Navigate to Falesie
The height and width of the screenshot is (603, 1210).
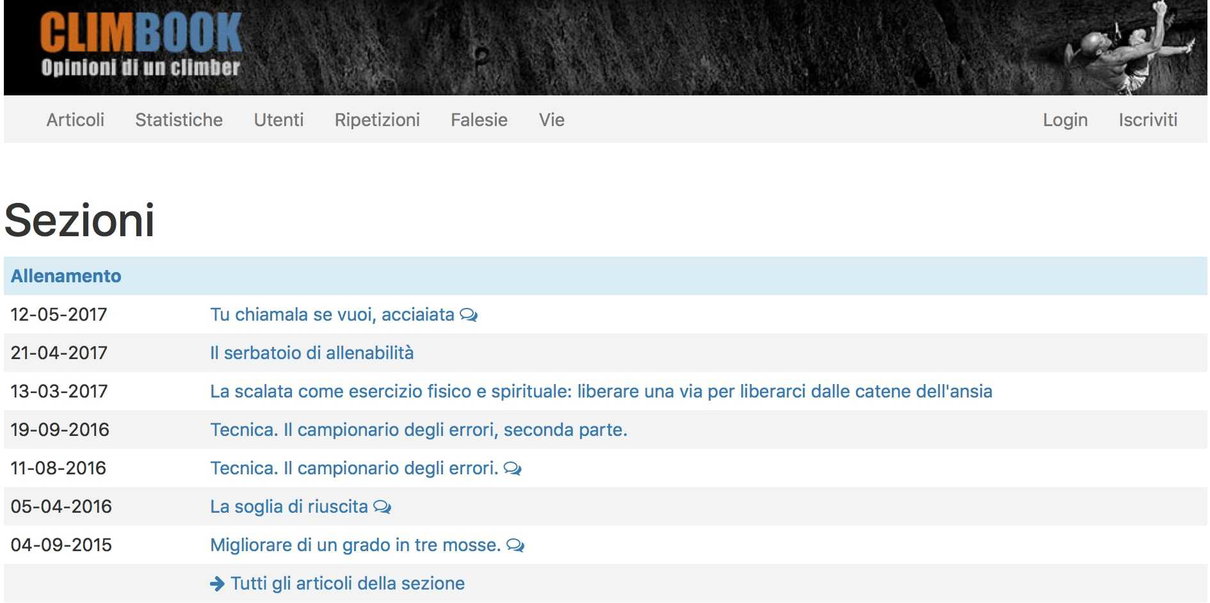click(x=479, y=120)
